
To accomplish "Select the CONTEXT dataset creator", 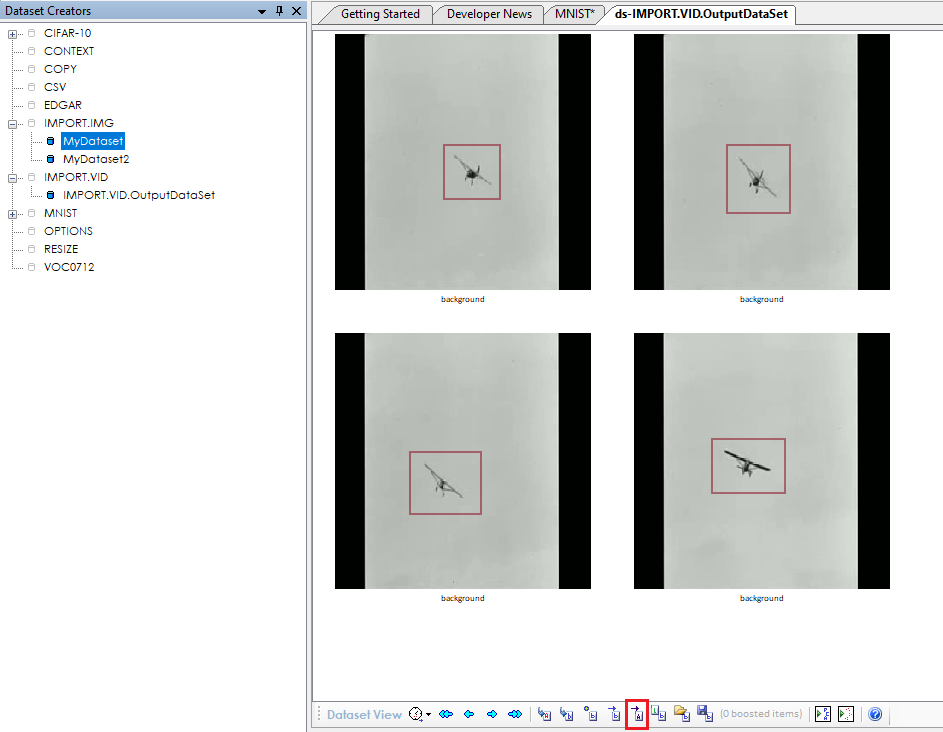I will click(x=69, y=51).
